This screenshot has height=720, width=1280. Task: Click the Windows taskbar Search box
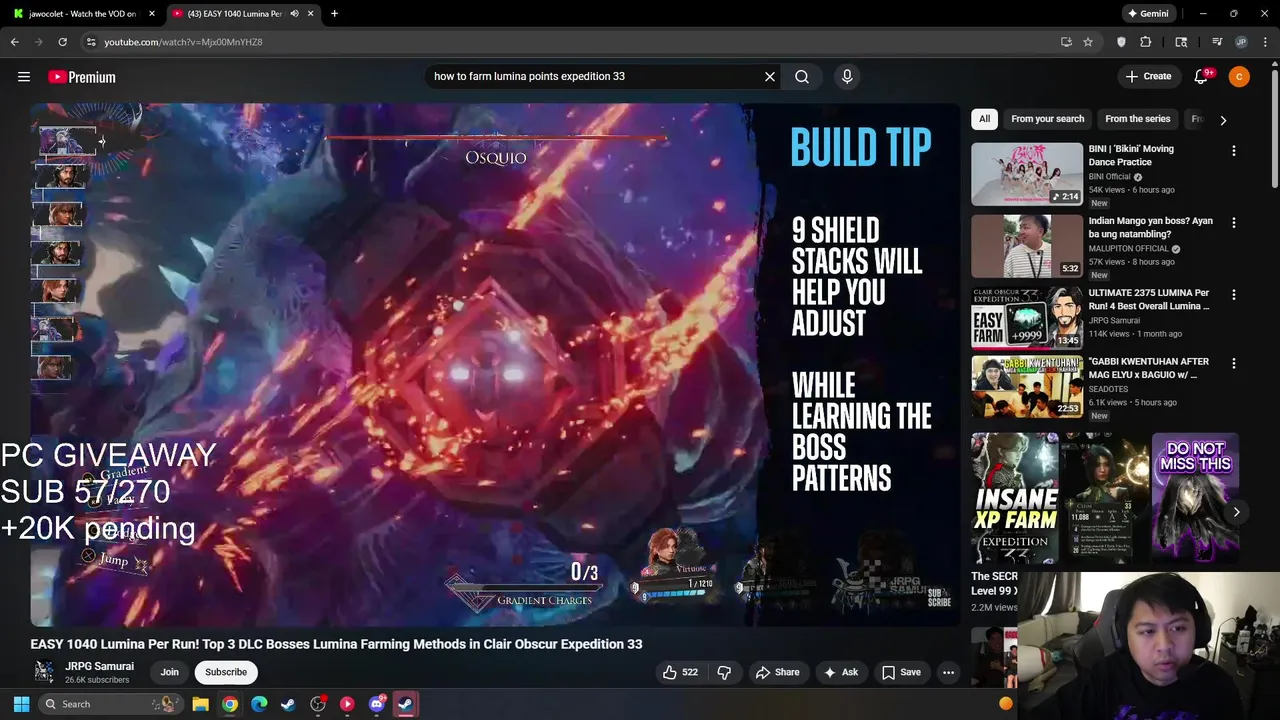110,704
